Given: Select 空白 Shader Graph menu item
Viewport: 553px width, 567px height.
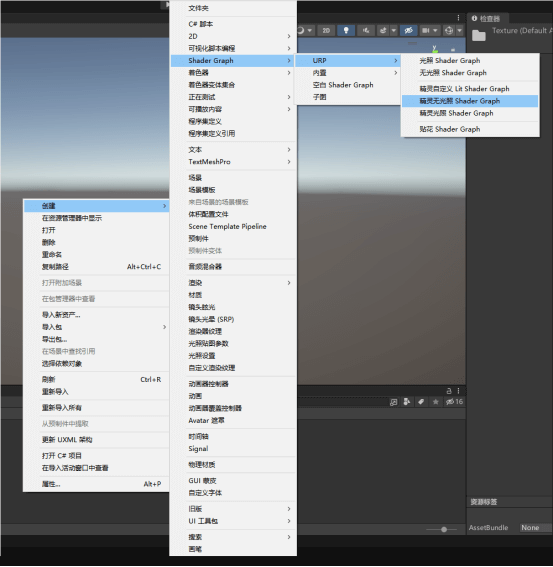Looking at the screenshot, I should [x=349, y=85].
